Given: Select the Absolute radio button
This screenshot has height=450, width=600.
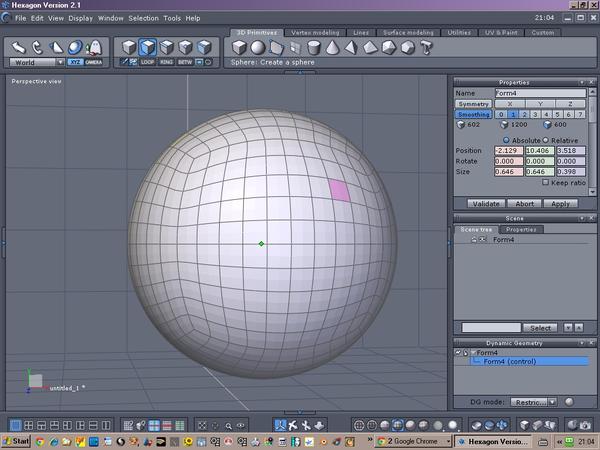Looking at the screenshot, I should (x=506, y=140).
